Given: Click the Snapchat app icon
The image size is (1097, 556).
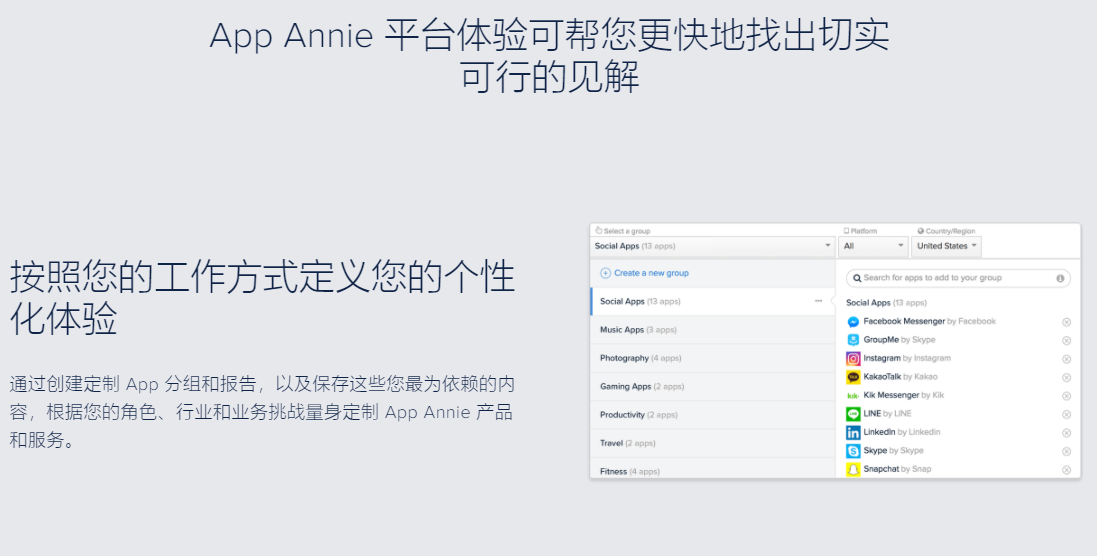Looking at the screenshot, I should [853, 469].
